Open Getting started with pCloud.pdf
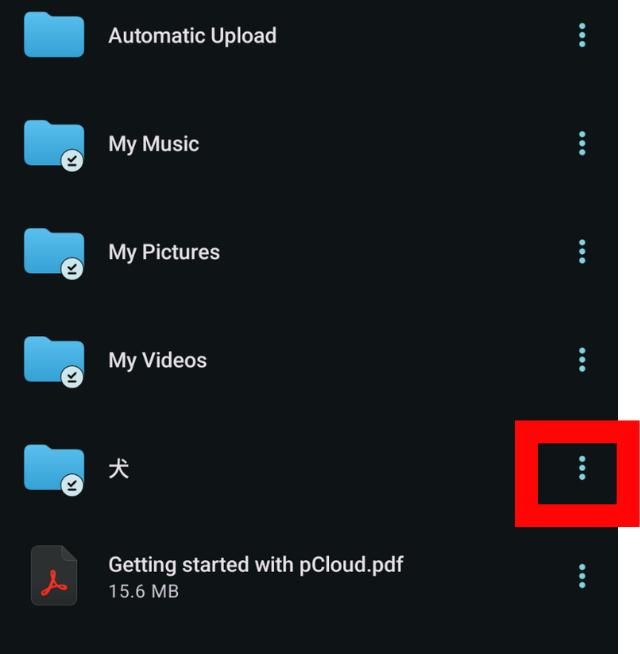Image resolution: width=640 pixels, height=654 pixels. 256,565
